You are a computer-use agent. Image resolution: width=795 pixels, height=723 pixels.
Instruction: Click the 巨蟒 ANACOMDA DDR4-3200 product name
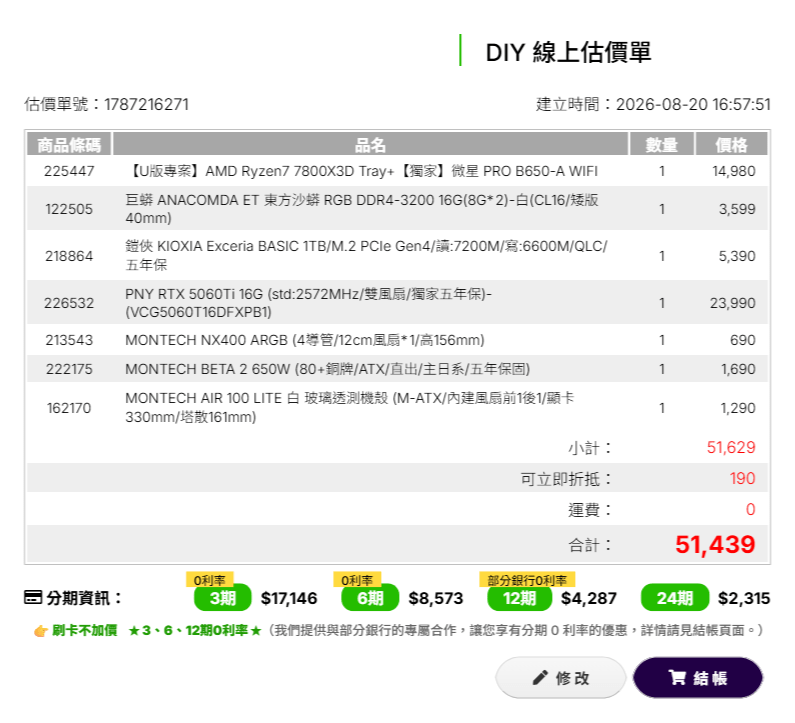click(362, 209)
